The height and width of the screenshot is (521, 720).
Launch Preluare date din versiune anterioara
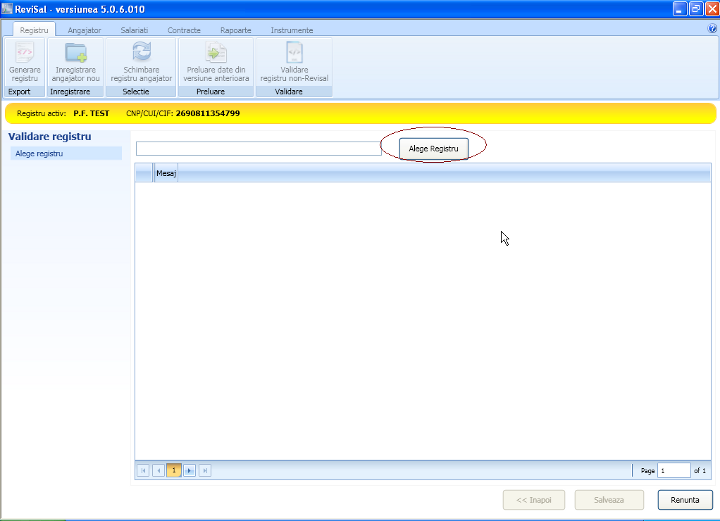[216, 62]
